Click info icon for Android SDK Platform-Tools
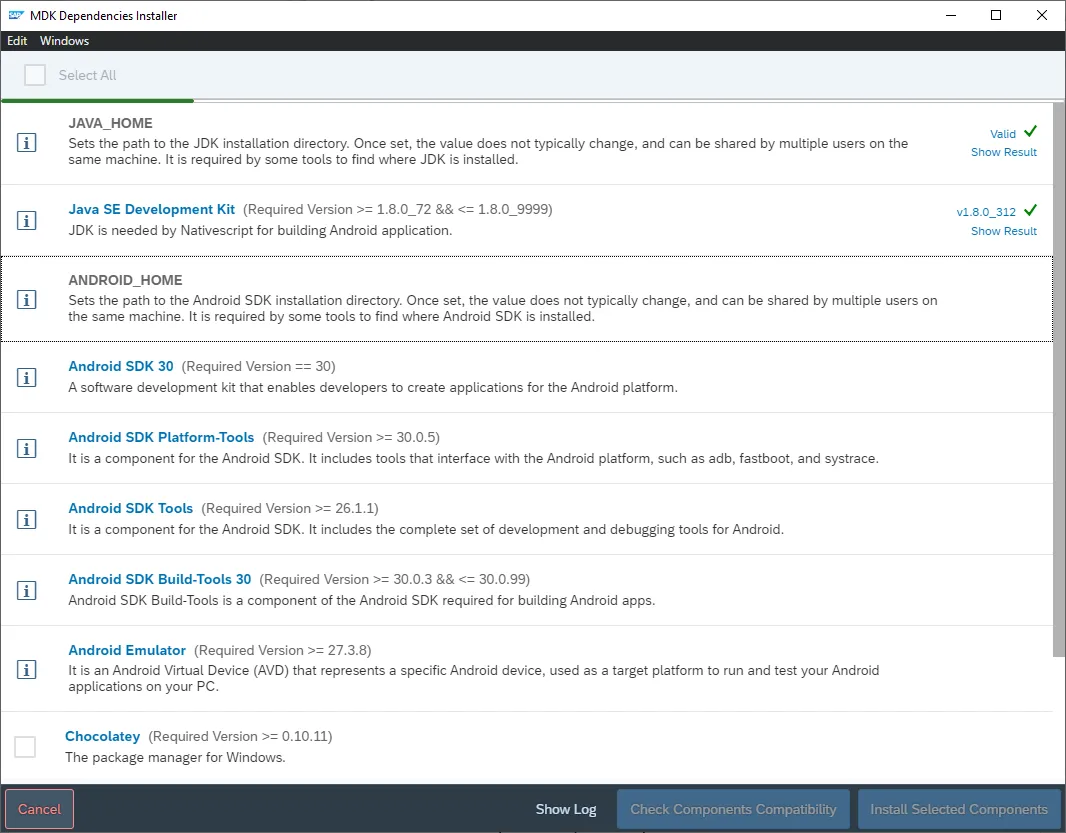The height and width of the screenshot is (833, 1066). pyautogui.click(x=27, y=448)
